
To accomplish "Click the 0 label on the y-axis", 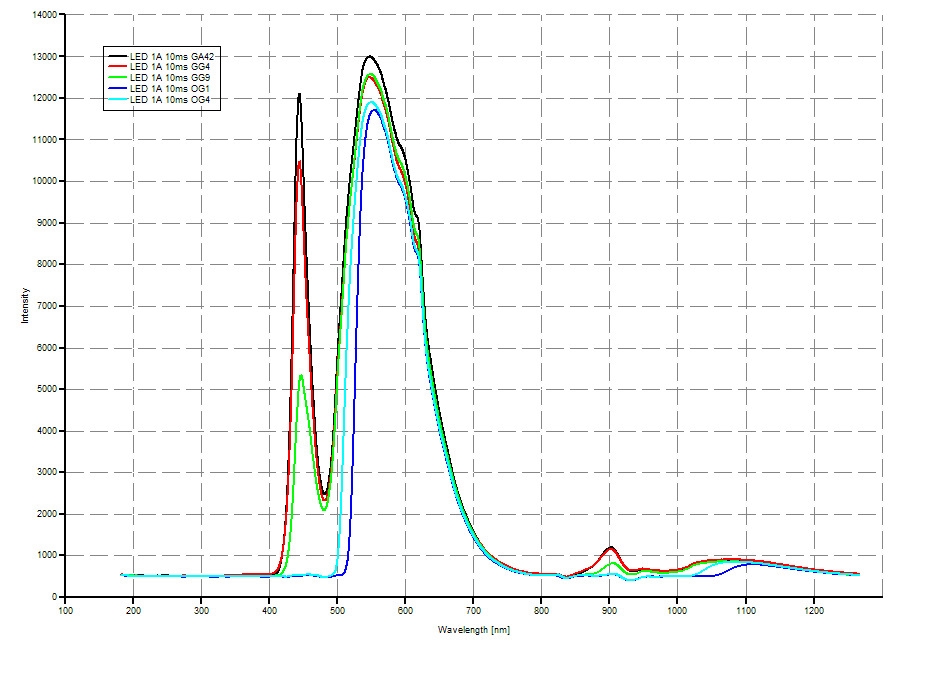I will pos(56,597).
